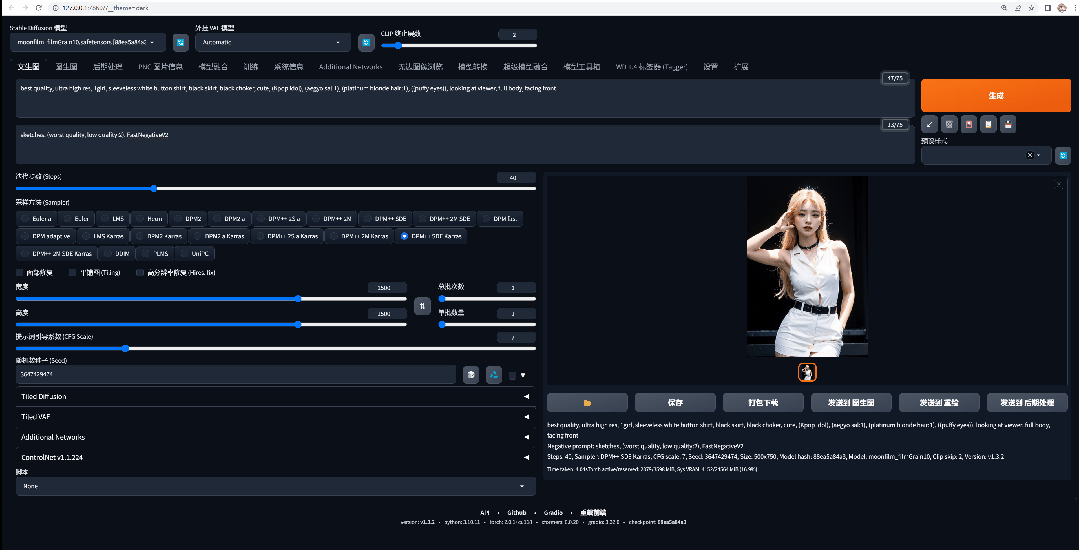
Task: Open output folder with folder icon button
Action: [x=587, y=402]
